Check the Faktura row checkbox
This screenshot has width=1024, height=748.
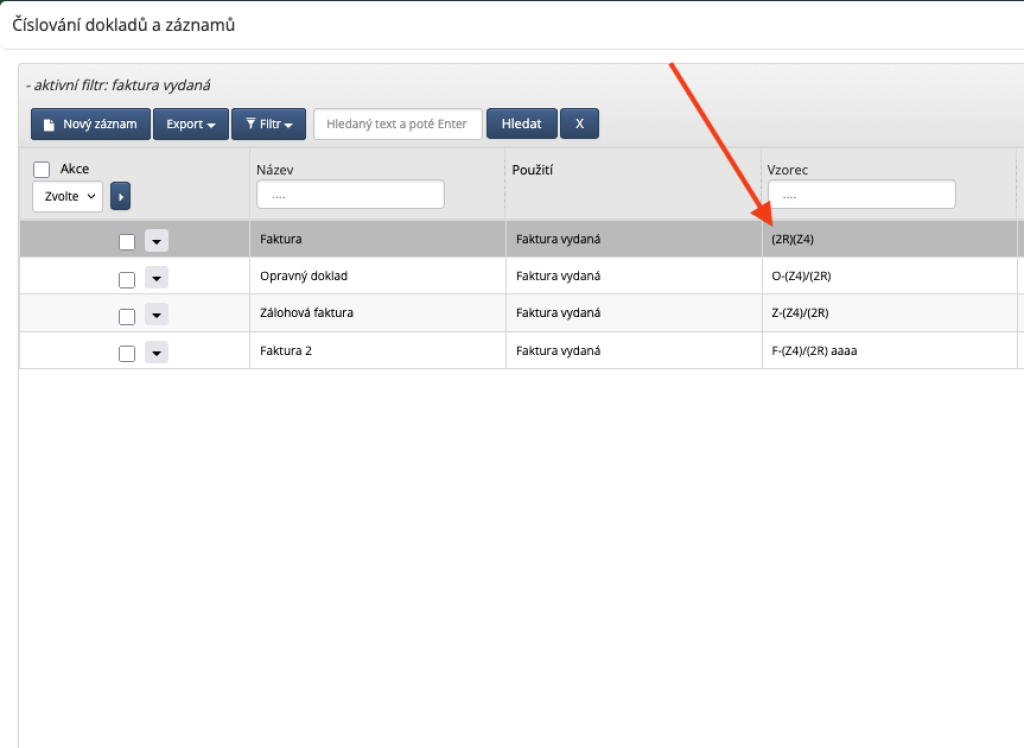coord(127,241)
